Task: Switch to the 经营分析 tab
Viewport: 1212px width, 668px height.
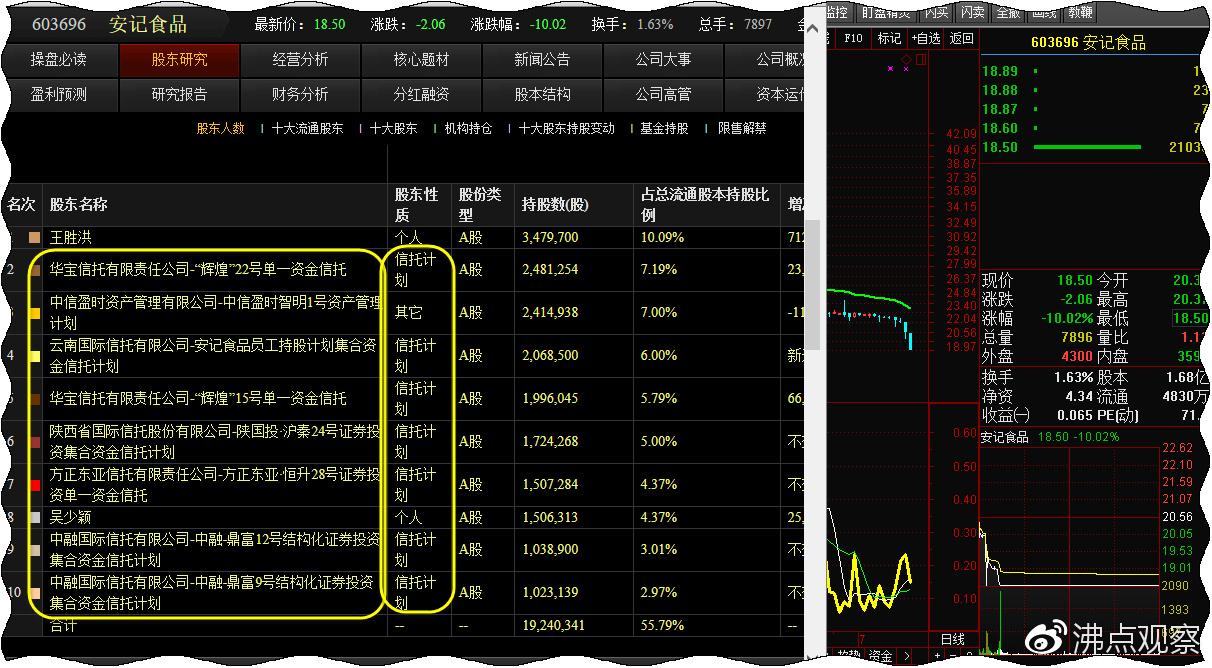Action: pyautogui.click(x=301, y=60)
